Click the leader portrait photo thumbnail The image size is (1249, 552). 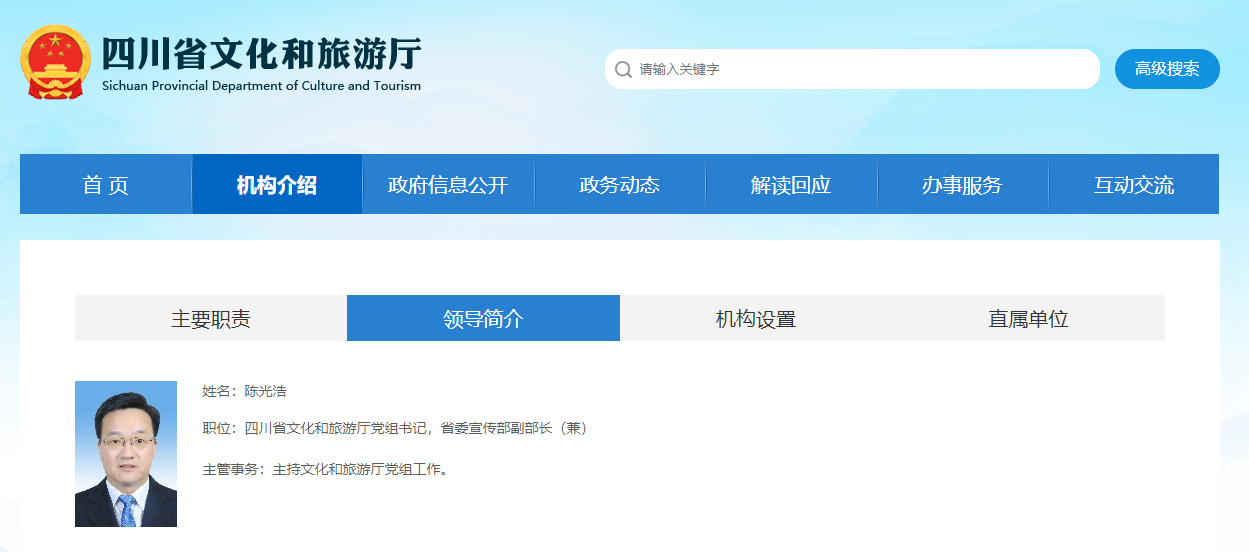tap(126, 454)
